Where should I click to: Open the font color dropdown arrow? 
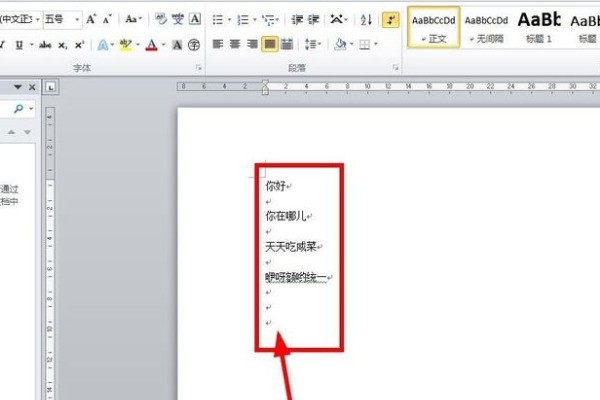[x=163, y=45]
